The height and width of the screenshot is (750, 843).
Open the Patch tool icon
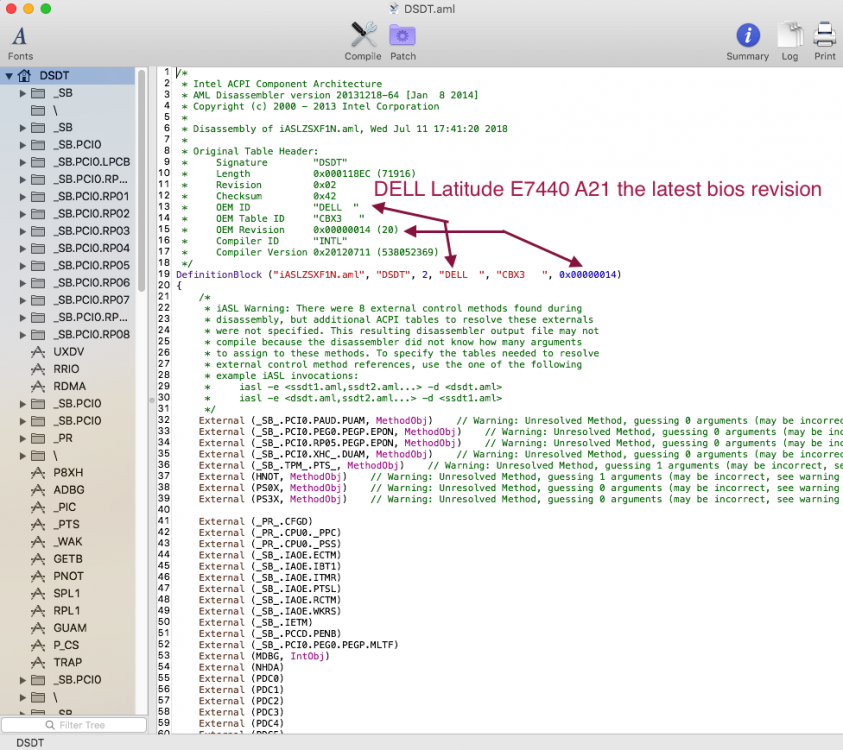pyautogui.click(x=402, y=35)
